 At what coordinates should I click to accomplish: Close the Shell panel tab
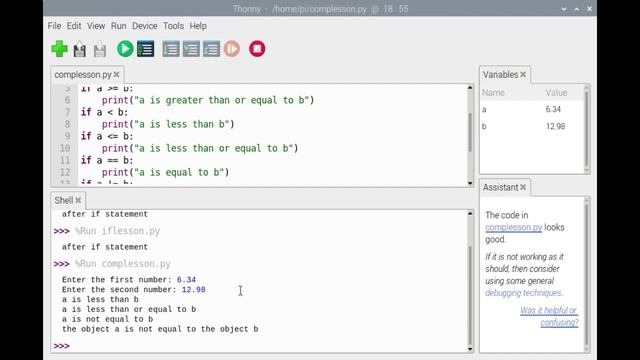click(x=78, y=200)
